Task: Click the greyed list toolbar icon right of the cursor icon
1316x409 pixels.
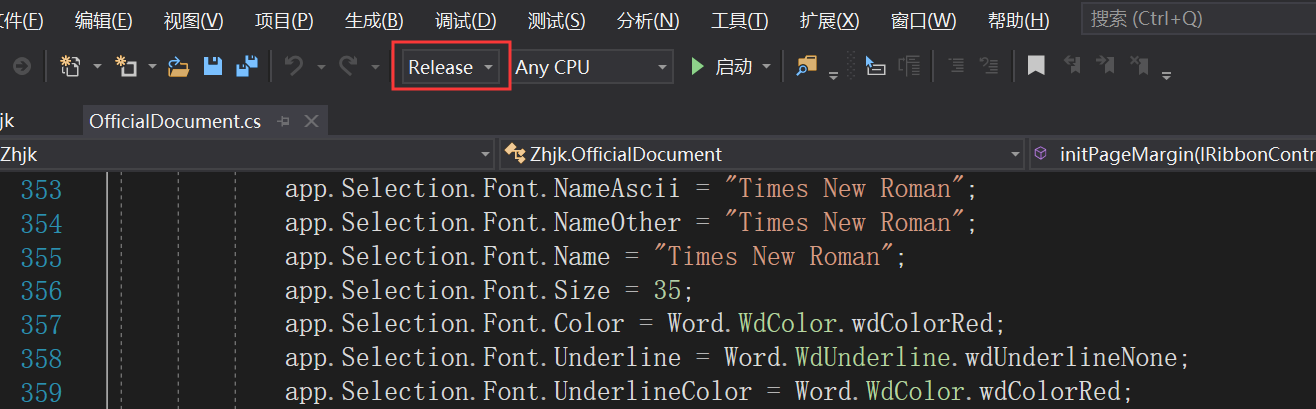Action: pyautogui.click(x=909, y=67)
